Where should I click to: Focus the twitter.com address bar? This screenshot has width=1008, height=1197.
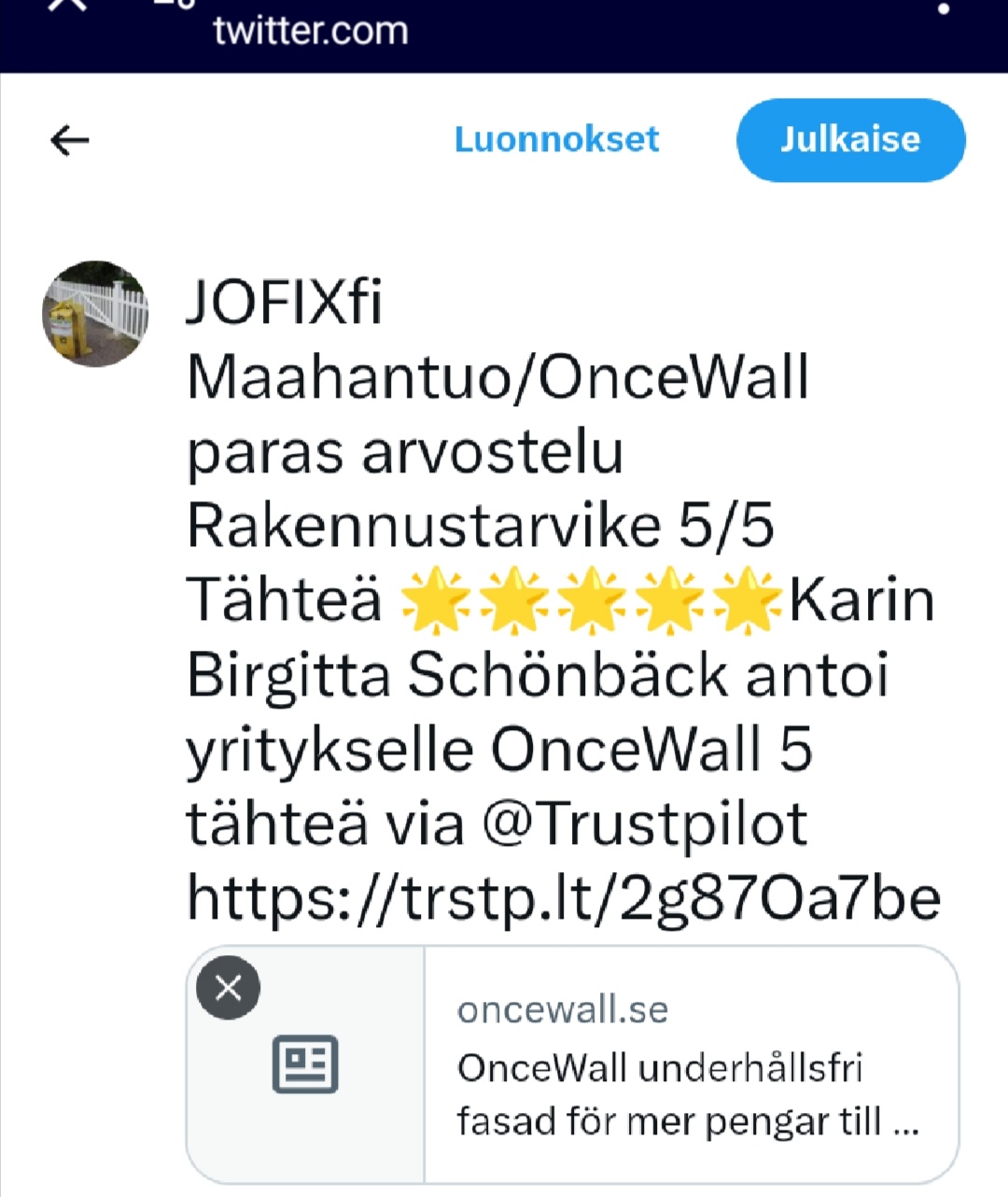[311, 32]
